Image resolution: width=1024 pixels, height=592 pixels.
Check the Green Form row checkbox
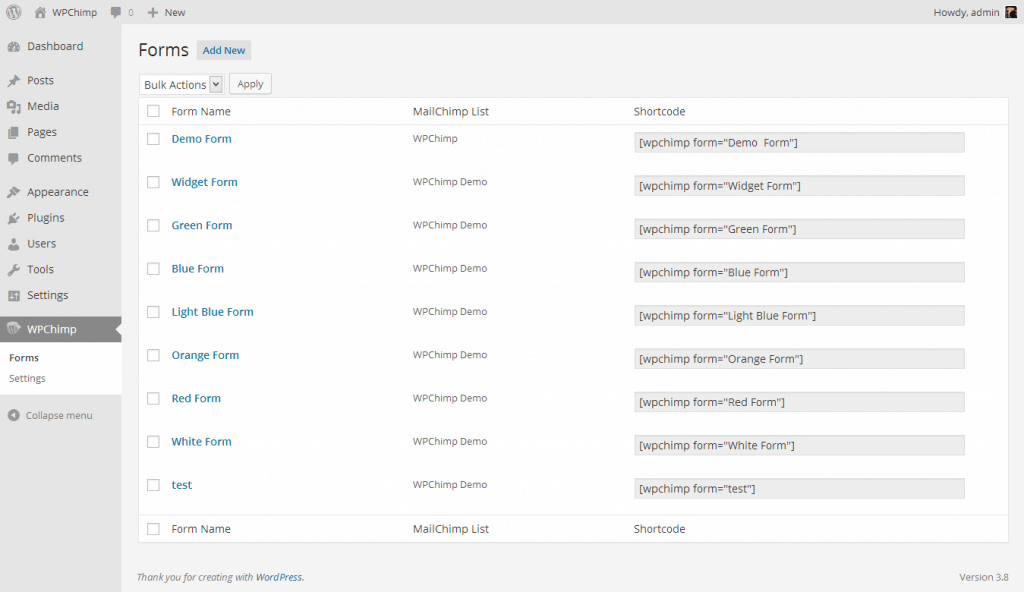click(x=153, y=225)
